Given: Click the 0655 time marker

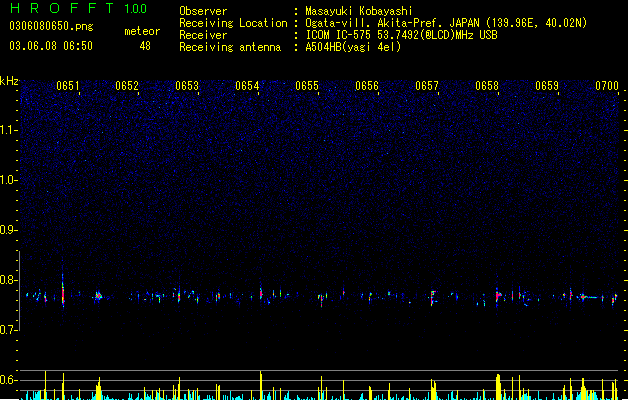Looking at the screenshot, I should pos(307,86).
